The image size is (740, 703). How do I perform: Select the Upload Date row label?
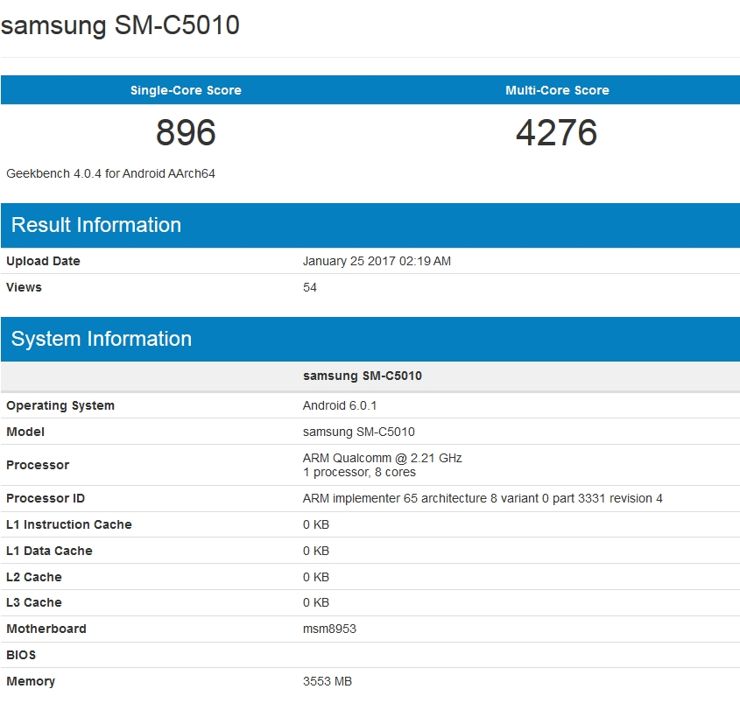pyautogui.click(x=43, y=261)
